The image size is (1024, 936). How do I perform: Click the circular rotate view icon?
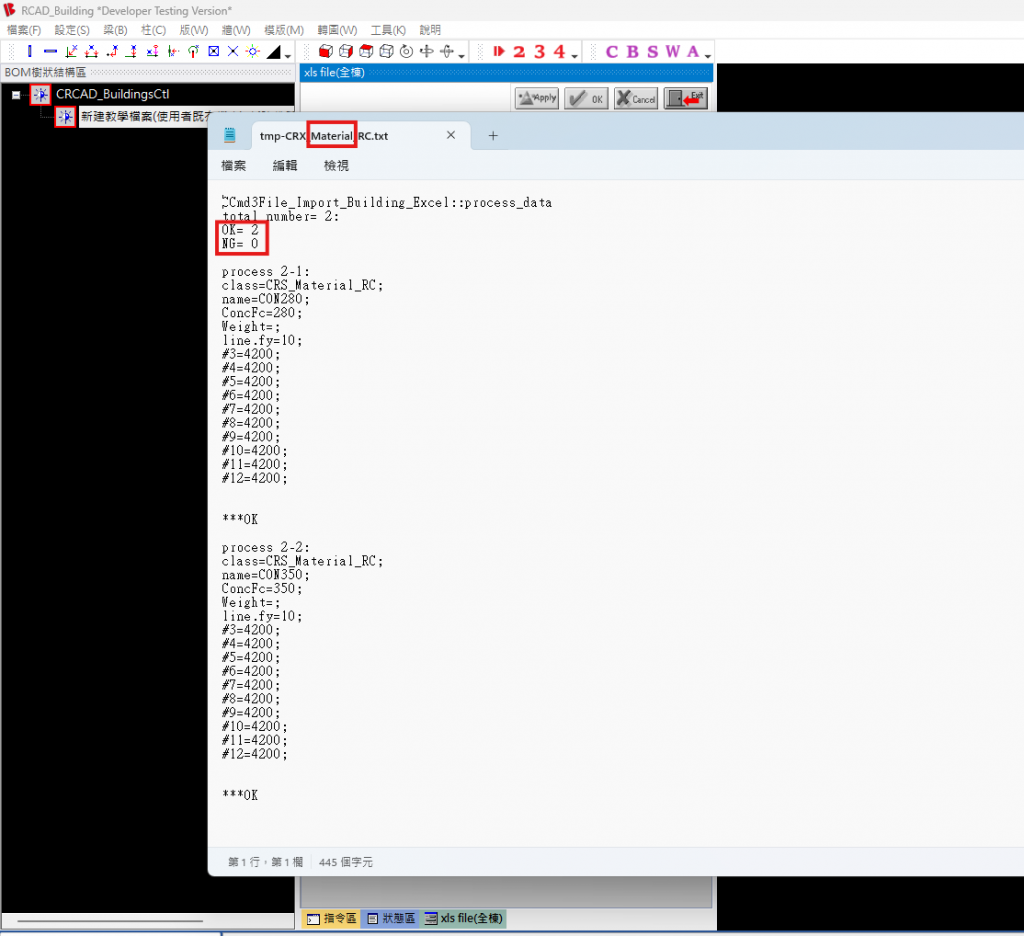(406, 51)
